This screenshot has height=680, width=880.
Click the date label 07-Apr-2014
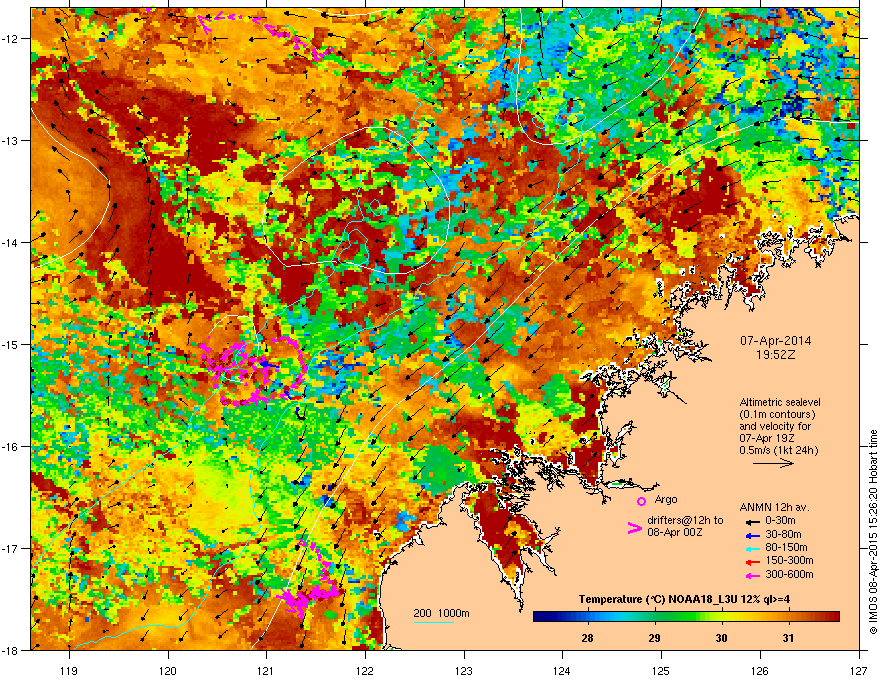tap(776, 341)
